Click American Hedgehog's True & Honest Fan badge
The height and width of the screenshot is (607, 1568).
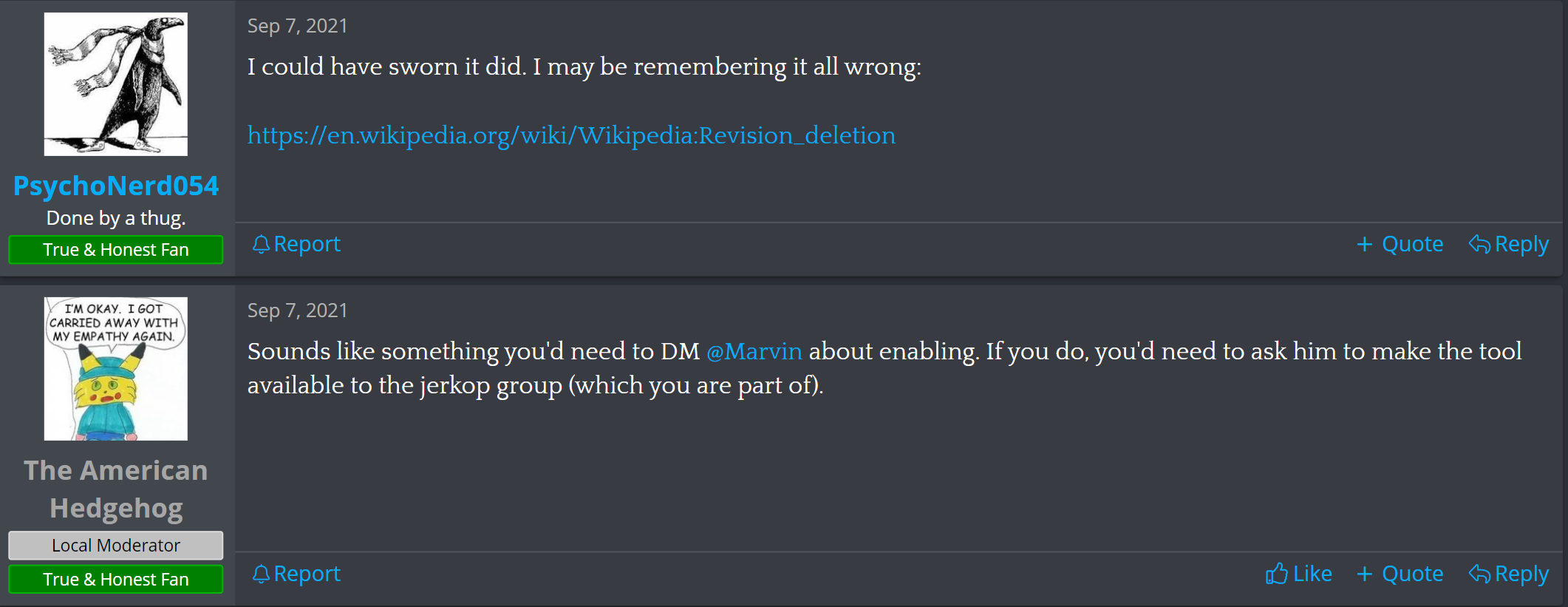point(116,580)
